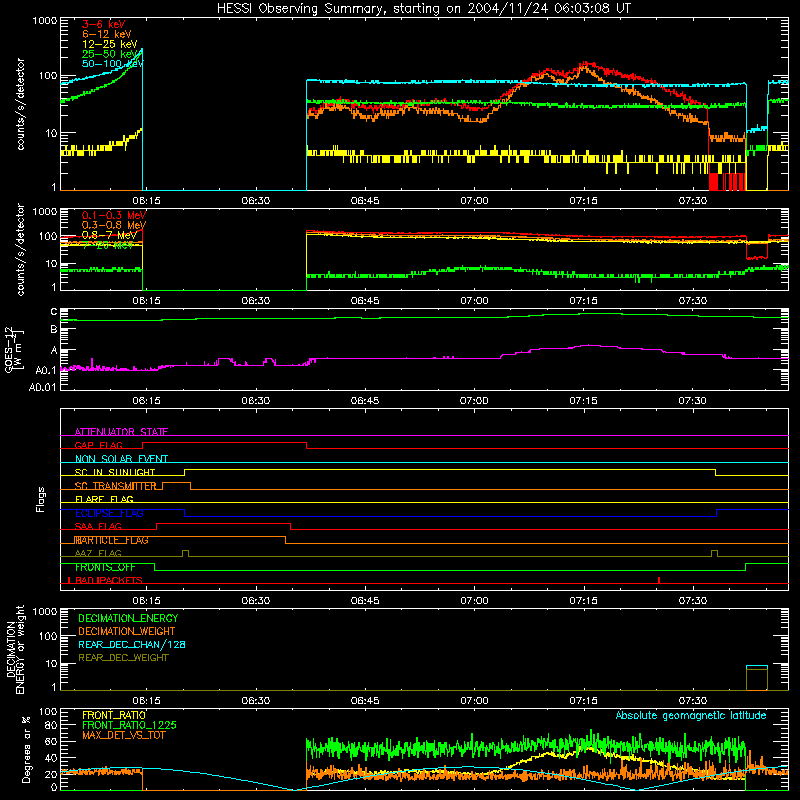The height and width of the screenshot is (800, 800).
Task: Click 07:15 tick under the top keV panel
Action: point(583,201)
